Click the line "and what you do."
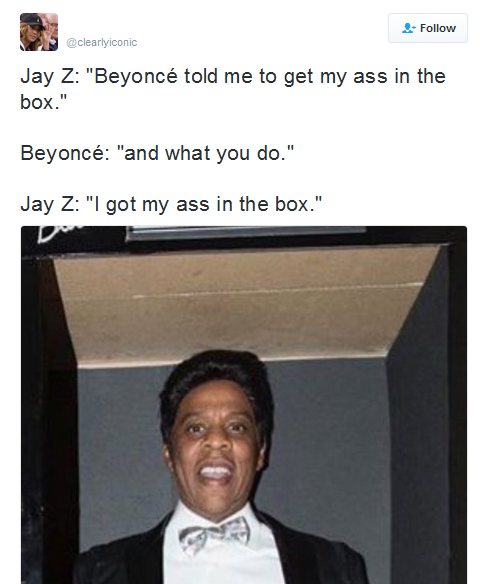This screenshot has width=480, height=584. 206,153
